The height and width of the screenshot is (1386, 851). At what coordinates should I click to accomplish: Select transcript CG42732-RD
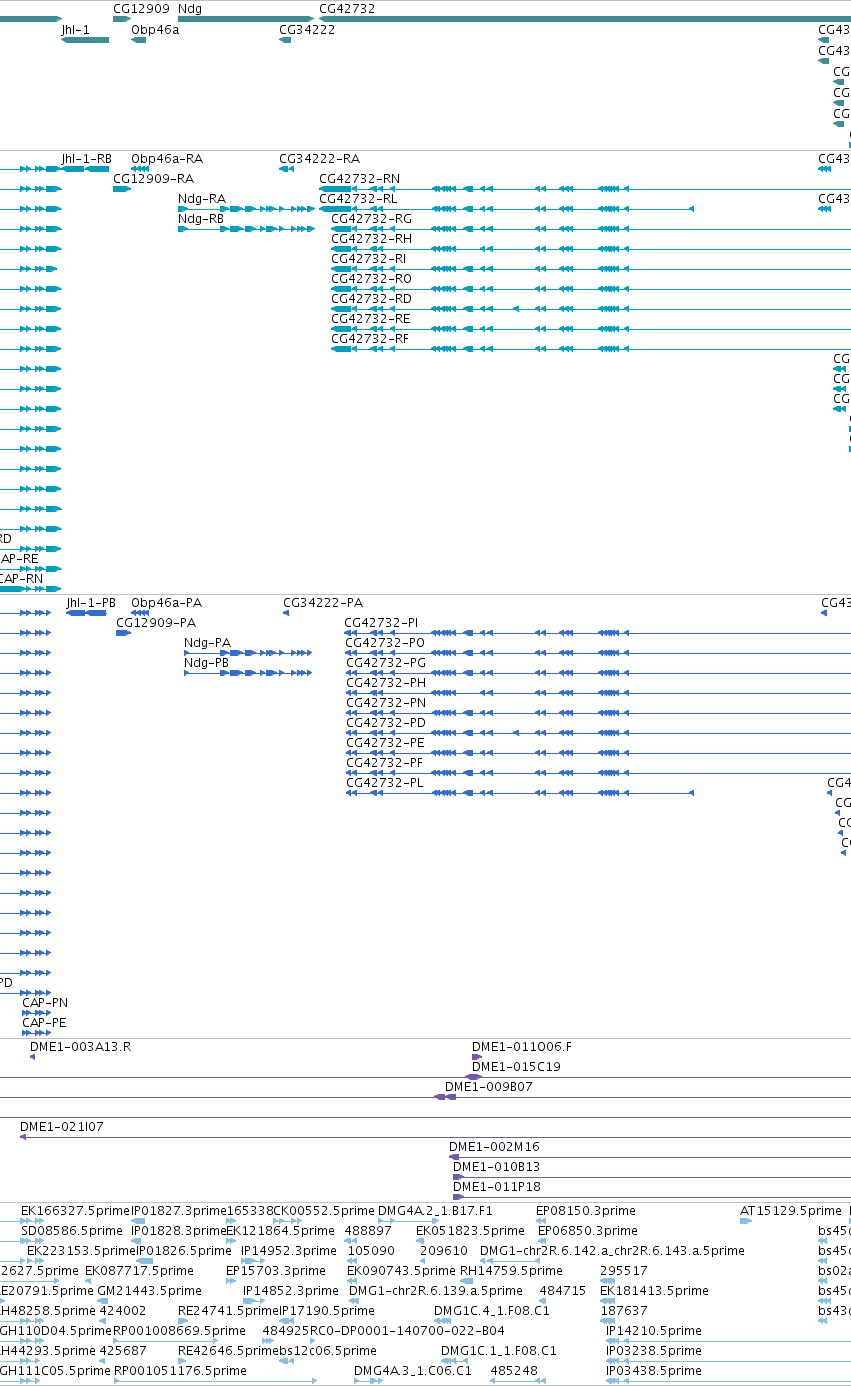pyautogui.click(x=371, y=298)
